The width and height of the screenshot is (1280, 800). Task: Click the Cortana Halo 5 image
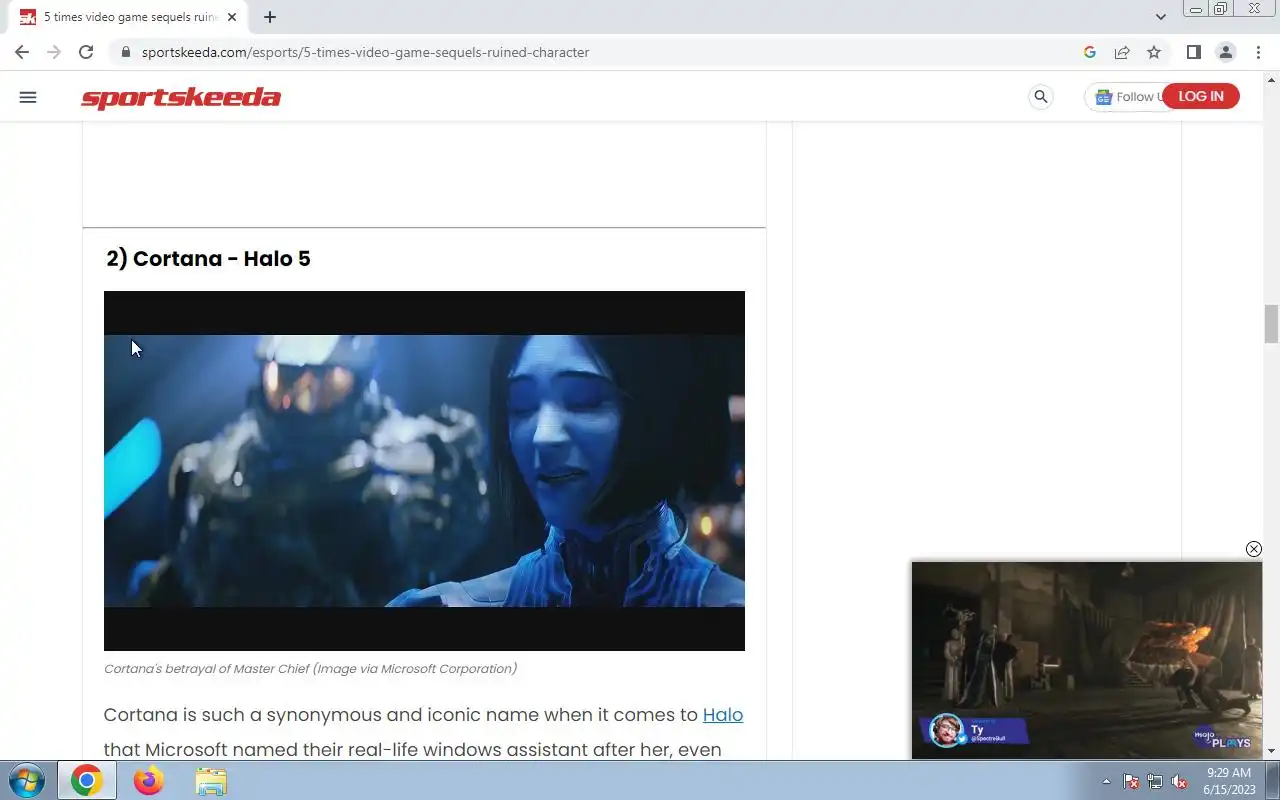(x=424, y=471)
